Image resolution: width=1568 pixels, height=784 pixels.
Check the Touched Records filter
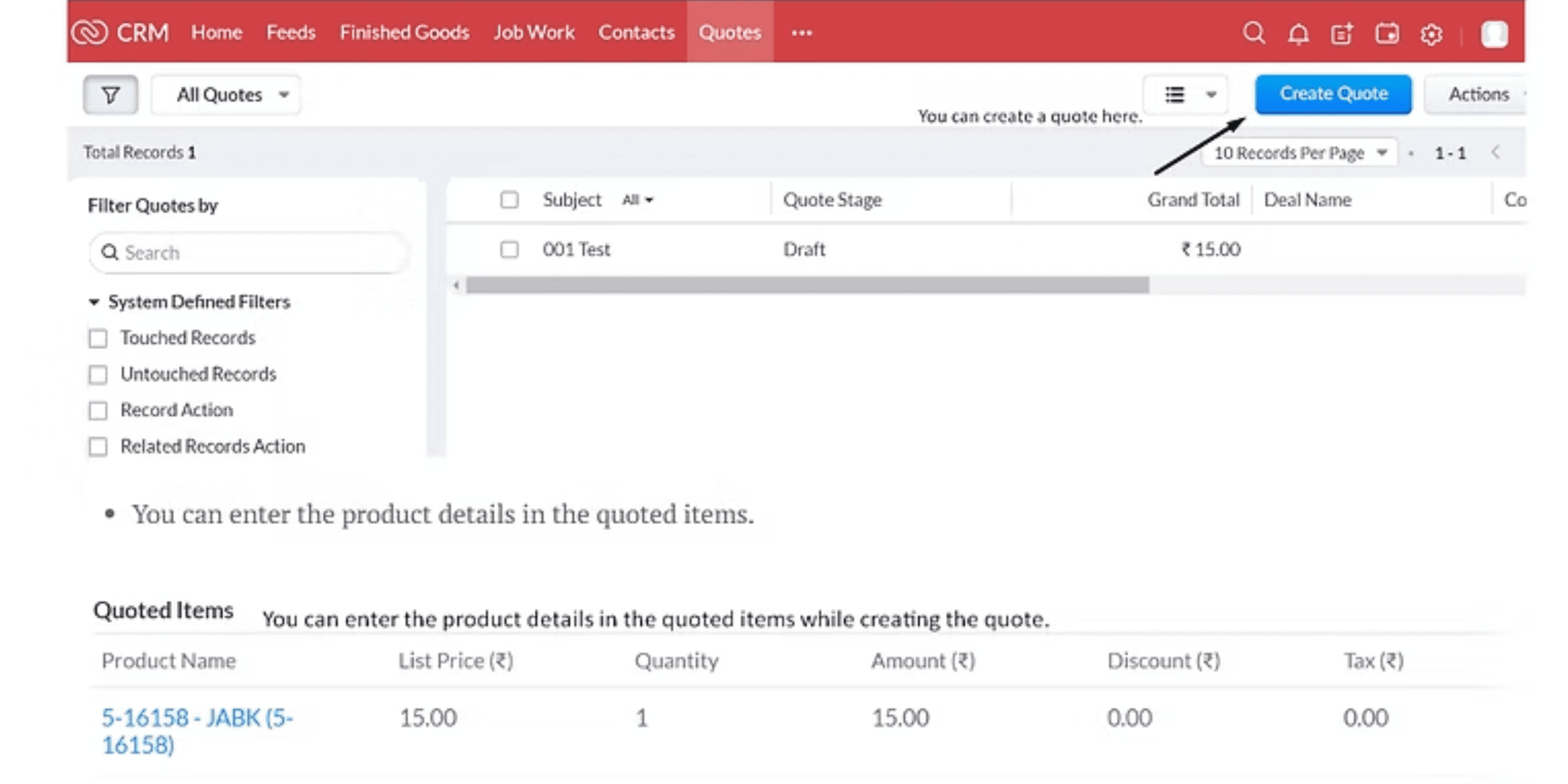click(x=98, y=338)
